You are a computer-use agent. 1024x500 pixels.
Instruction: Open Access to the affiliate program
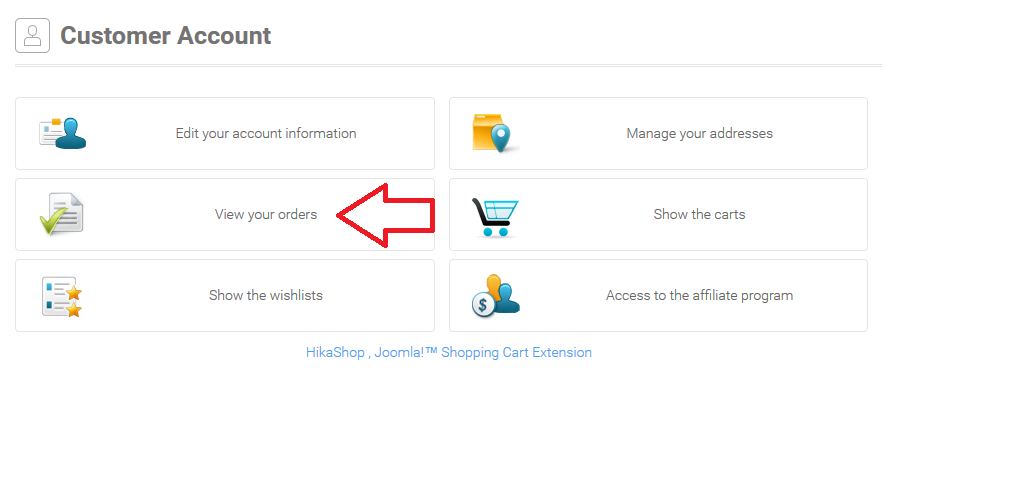point(658,295)
